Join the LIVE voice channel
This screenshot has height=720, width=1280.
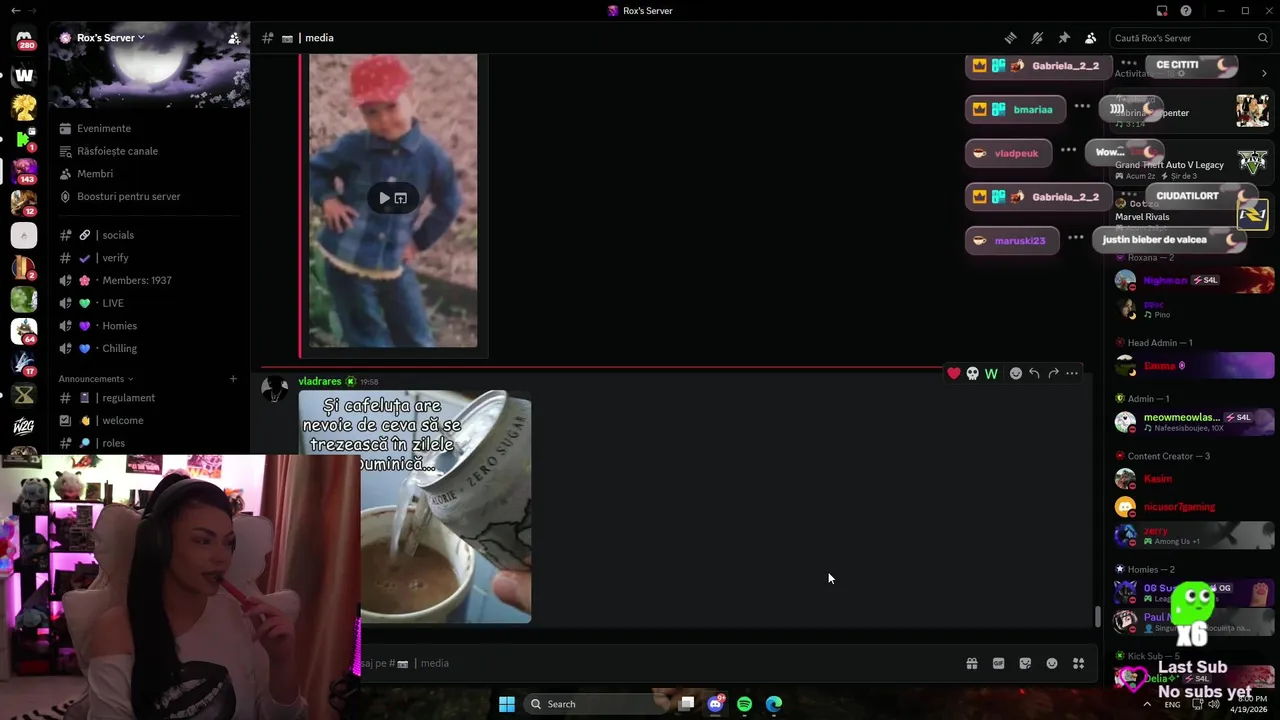[148, 303]
